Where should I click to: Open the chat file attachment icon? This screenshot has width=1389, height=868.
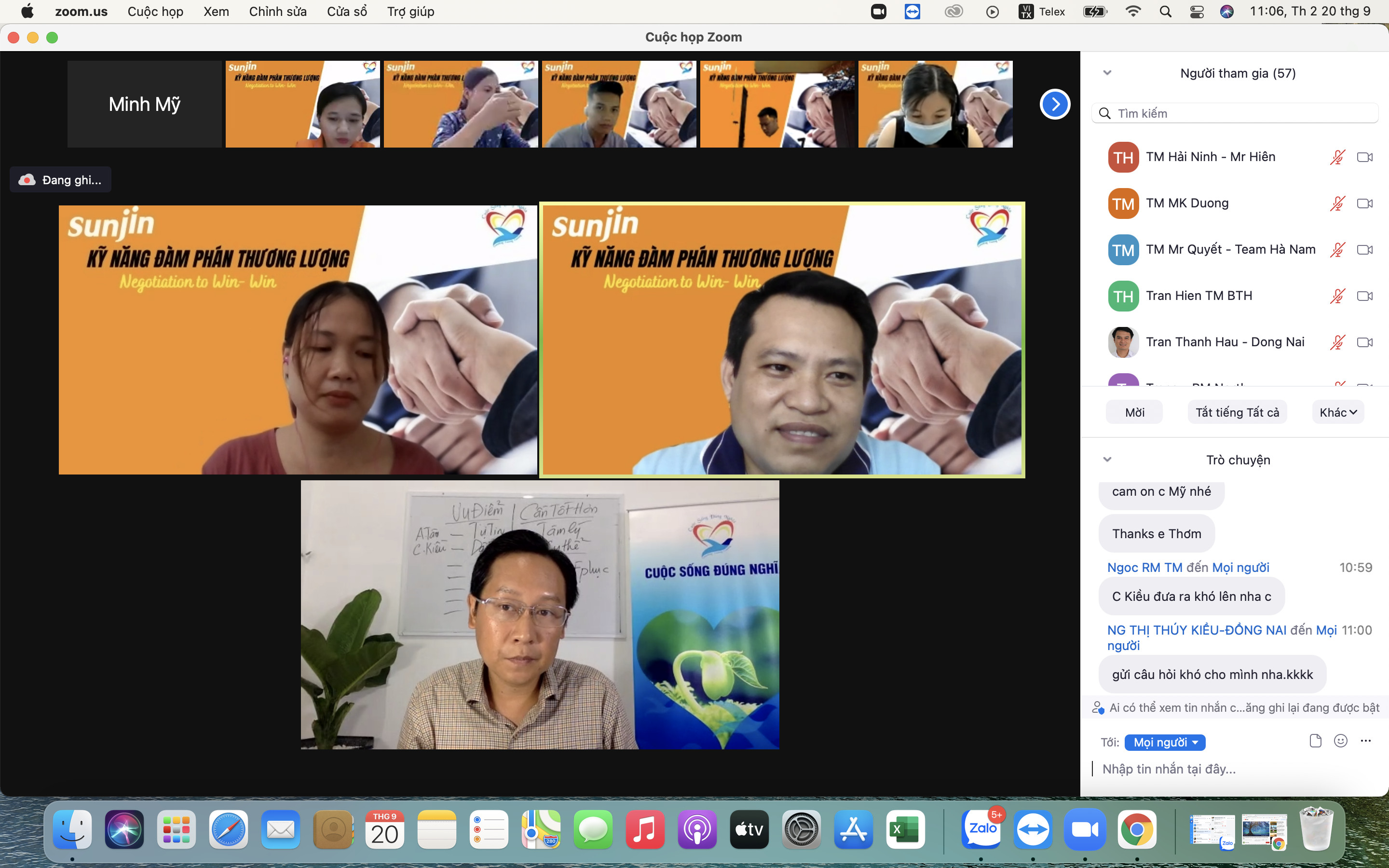[1316, 741]
